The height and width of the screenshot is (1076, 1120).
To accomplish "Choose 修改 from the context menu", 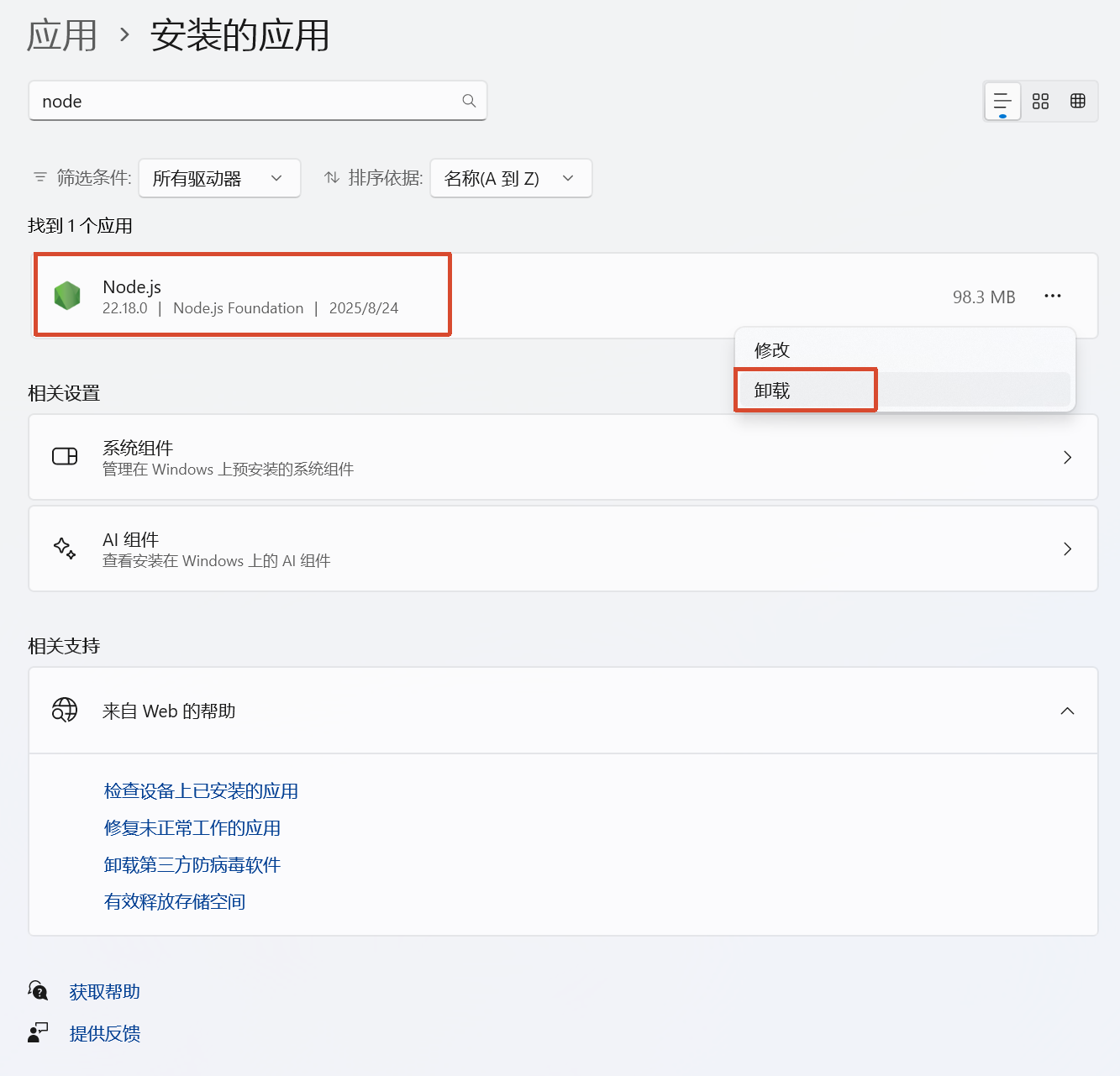I will pyautogui.click(x=905, y=350).
